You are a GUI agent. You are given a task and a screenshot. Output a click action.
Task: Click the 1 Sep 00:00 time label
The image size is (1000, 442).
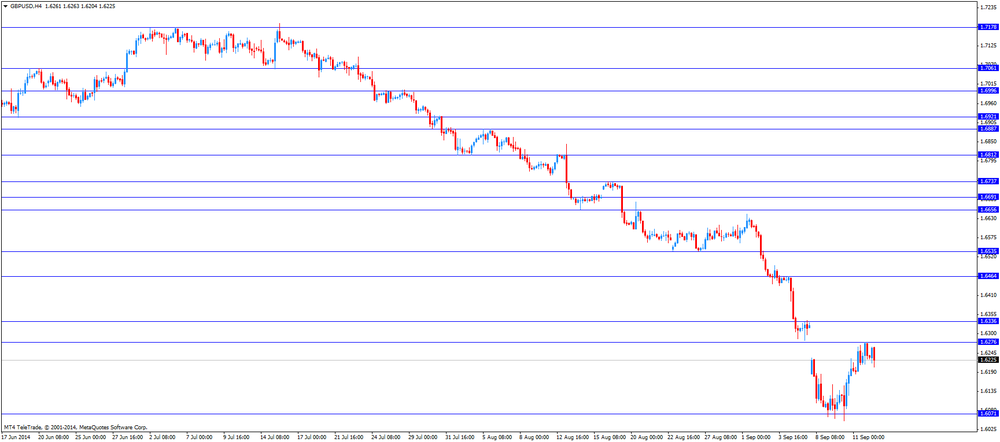coord(756,438)
